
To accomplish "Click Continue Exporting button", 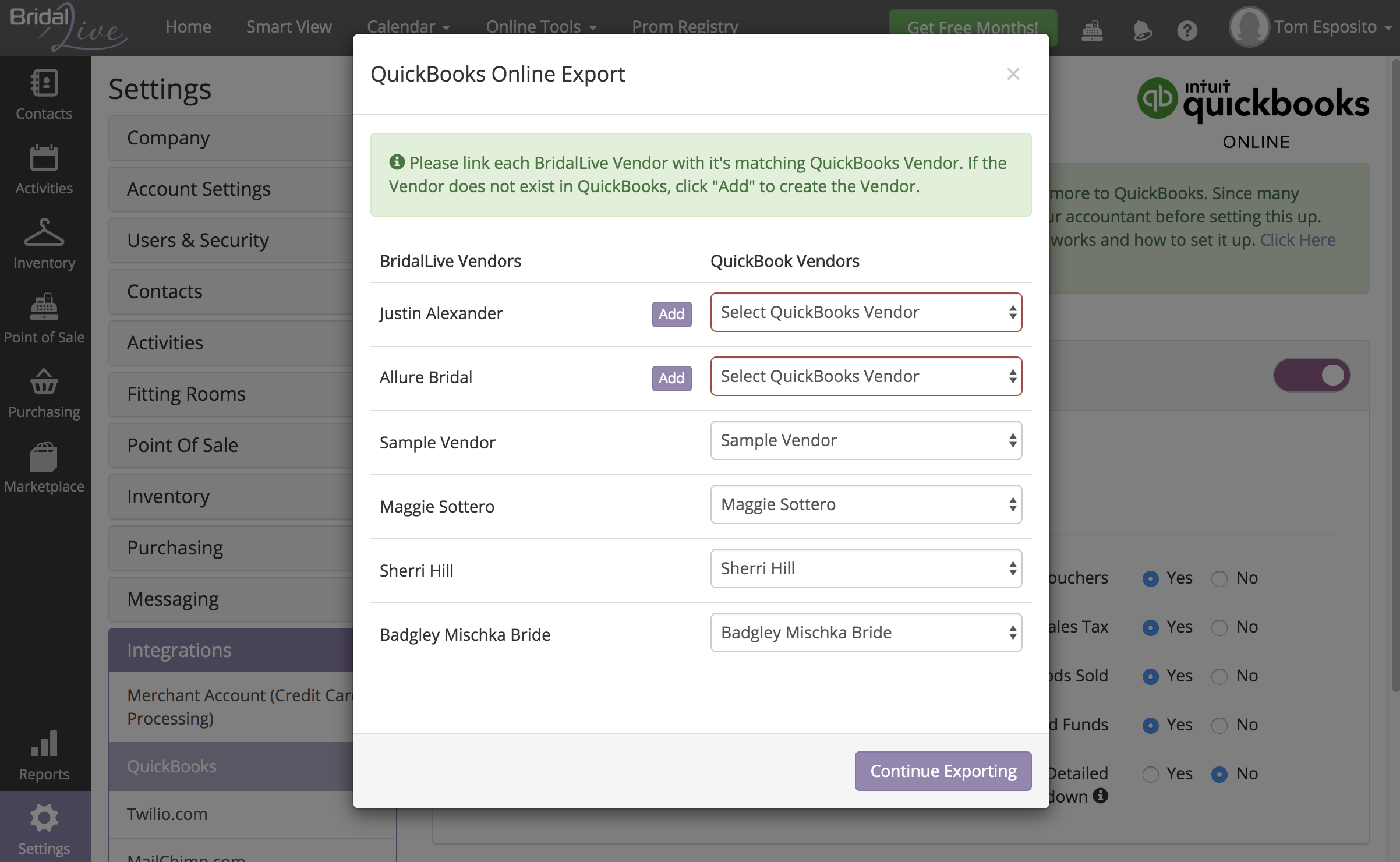I will [942, 771].
